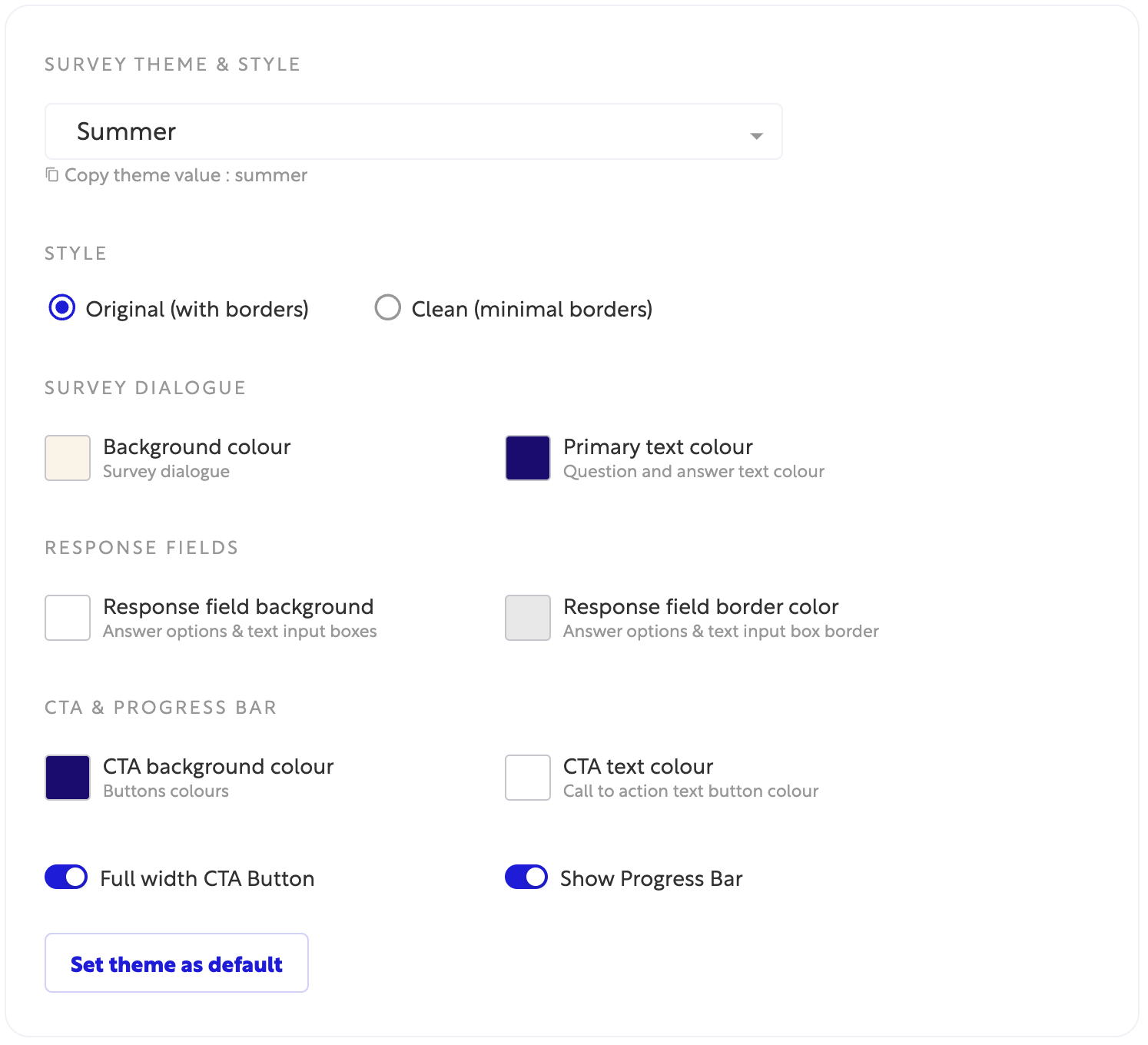Disable Full width CTA Button toggle
Image resolution: width=1148 pixels, height=1045 pixels.
coord(66,877)
